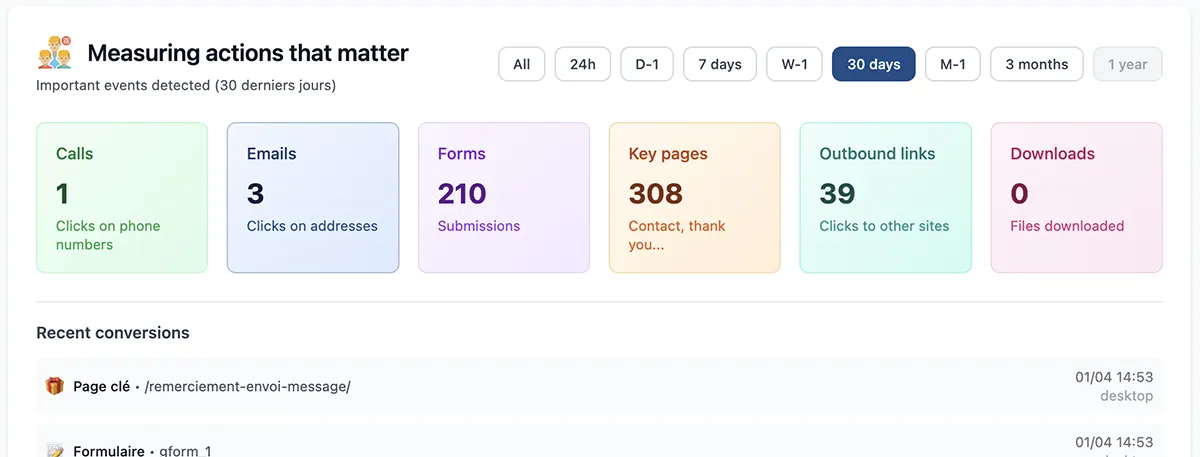Click the people icon beside the heading
Image resolution: width=1200 pixels, height=457 pixels.
(54, 52)
